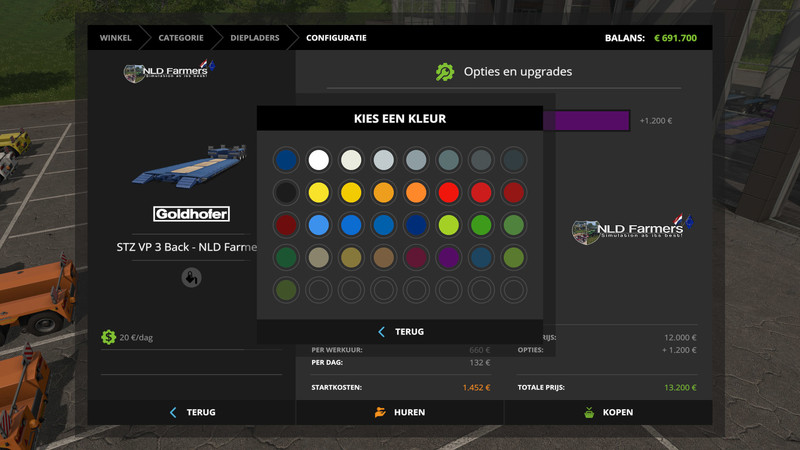This screenshot has width=800, height=450.
Task: Click the blue chevron in the color dialog's TERUG
Action: (381, 332)
